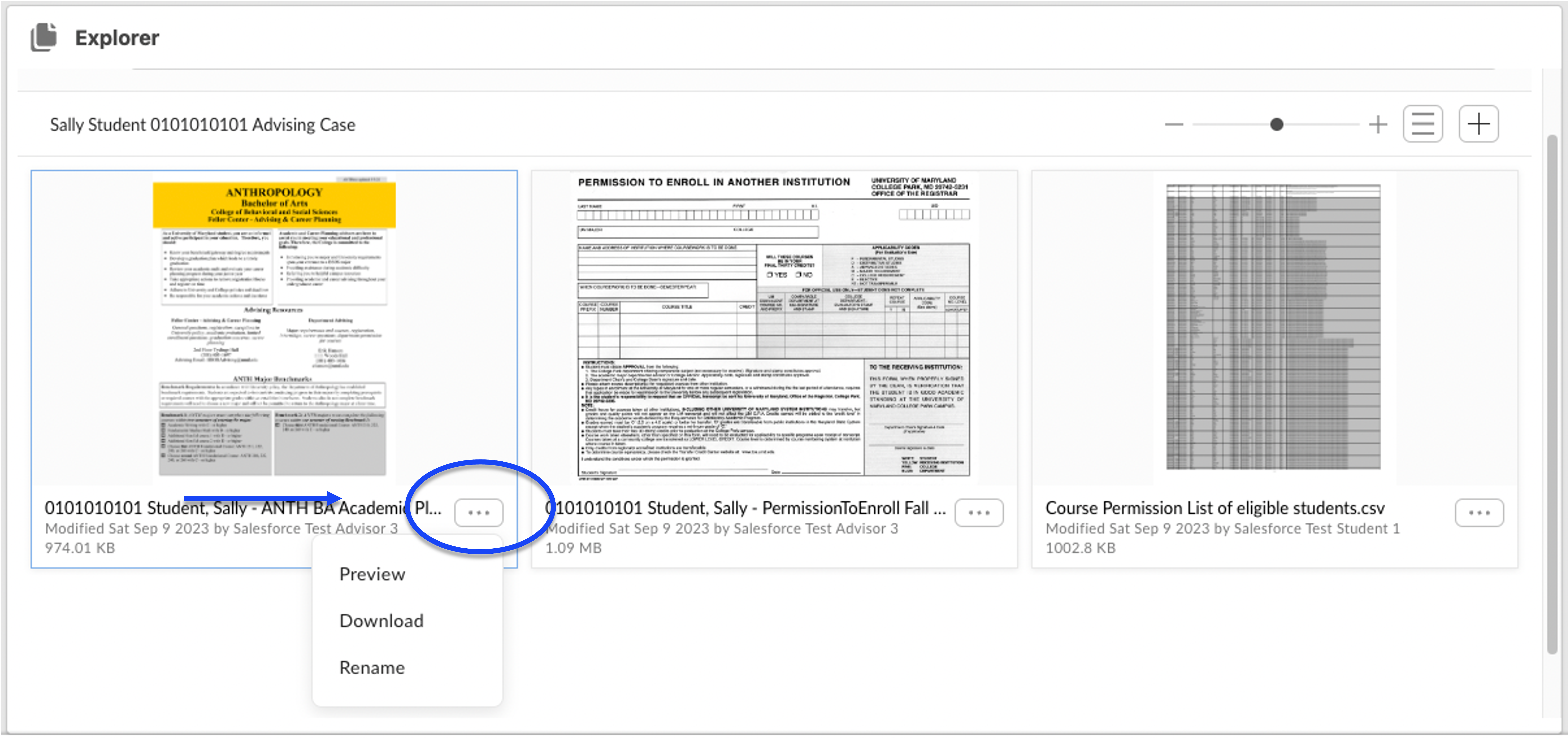This screenshot has width=1568, height=738.
Task: Open options for ANTH BA Academic Plan
Action: (x=478, y=512)
